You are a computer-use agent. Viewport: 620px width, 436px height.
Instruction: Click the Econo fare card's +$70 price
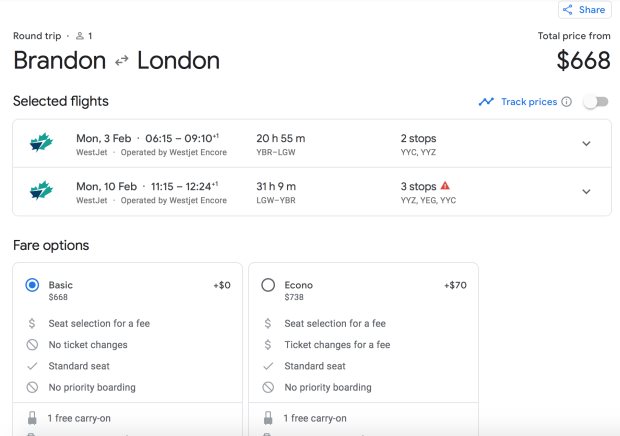(x=455, y=285)
